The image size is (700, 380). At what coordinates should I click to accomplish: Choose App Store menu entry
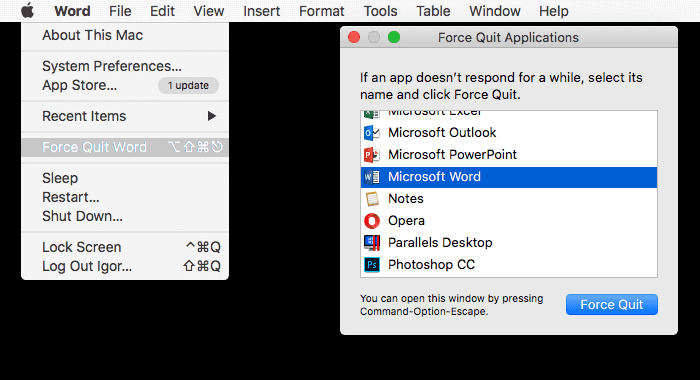click(x=125, y=85)
